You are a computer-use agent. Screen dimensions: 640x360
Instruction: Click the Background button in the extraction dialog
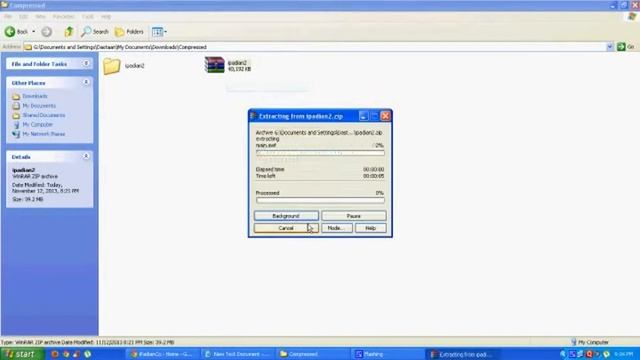click(286, 216)
